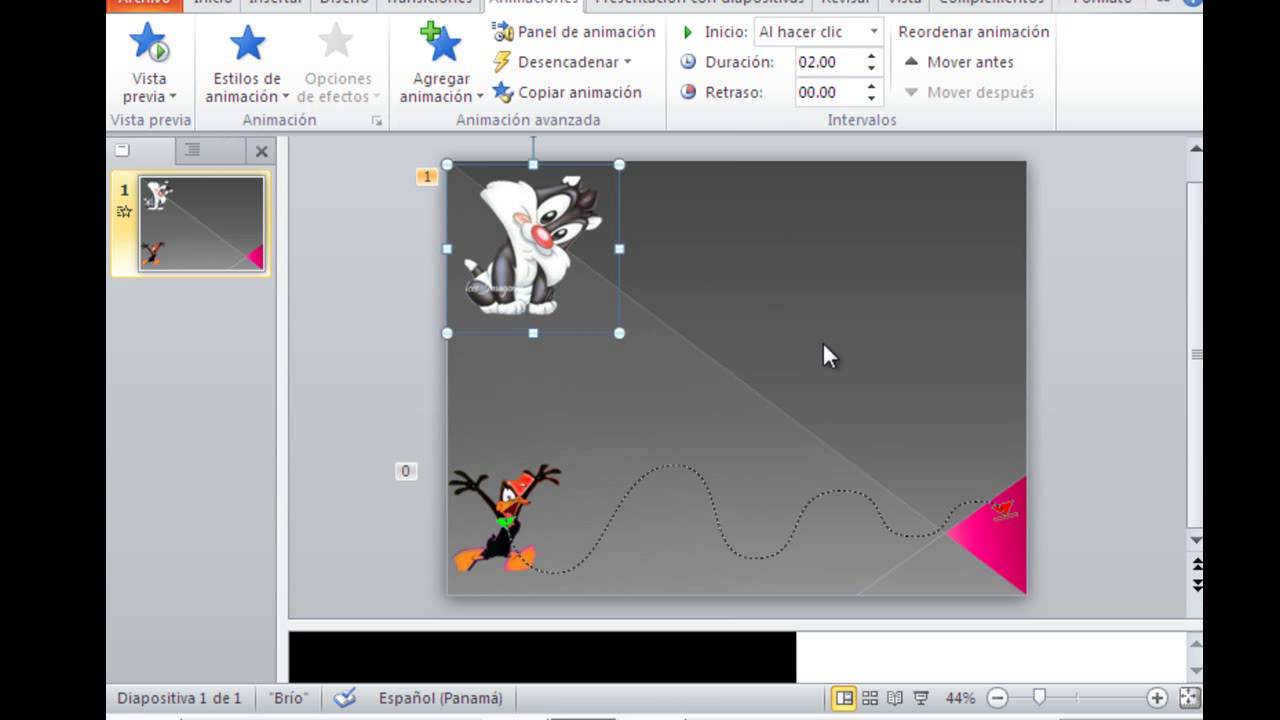Select animation tag number 0

click(x=405, y=471)
